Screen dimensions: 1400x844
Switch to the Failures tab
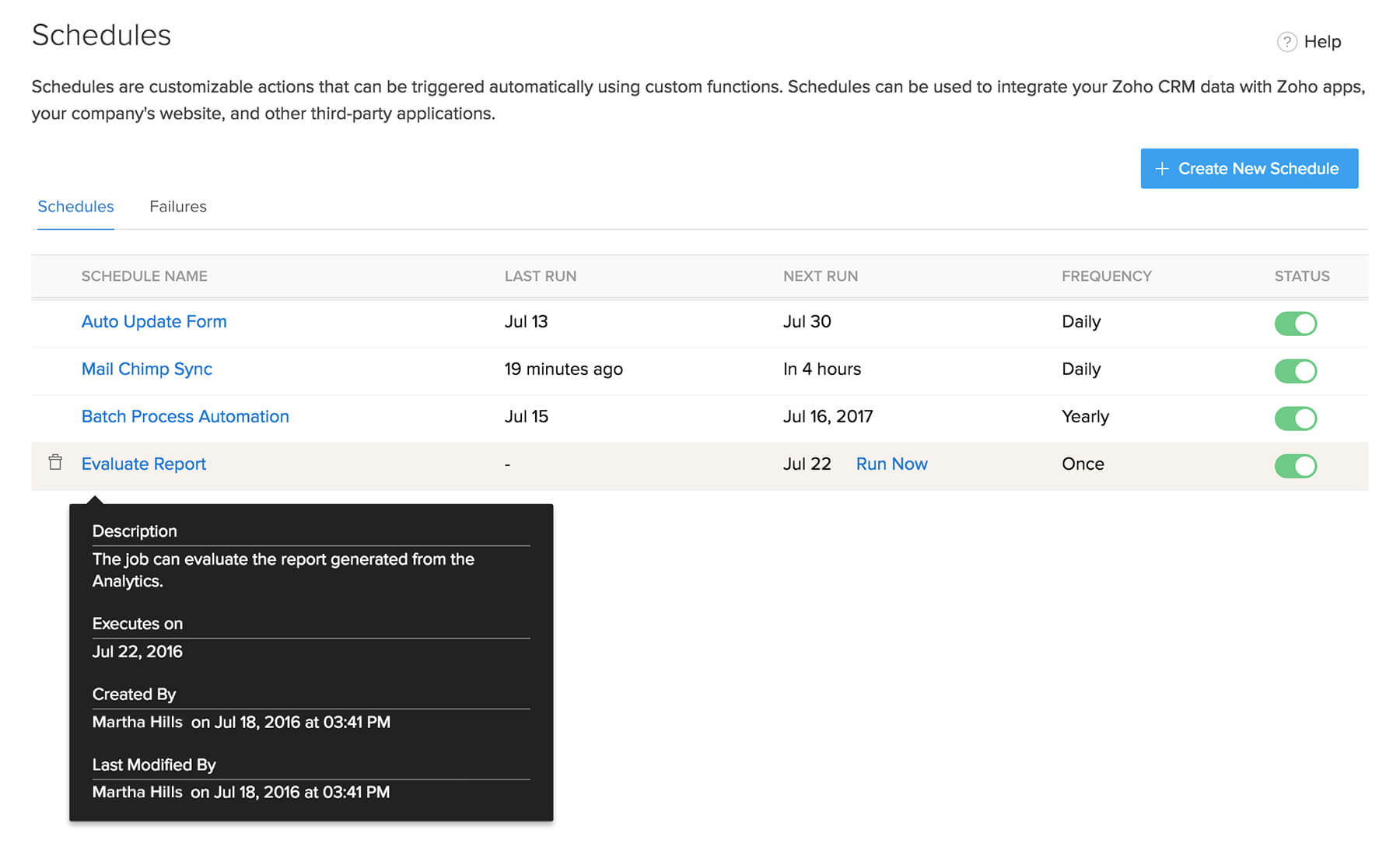[x=177, y=207]
